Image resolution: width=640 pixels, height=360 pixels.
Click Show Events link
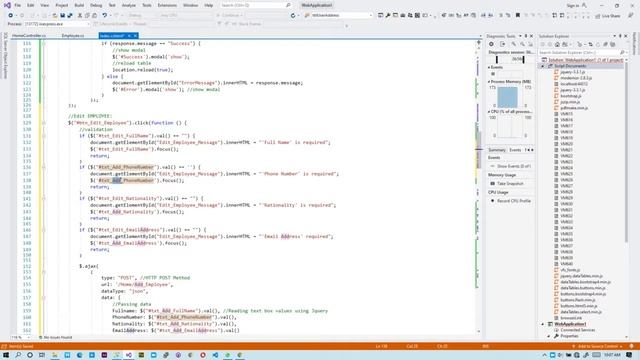point(514,166)
